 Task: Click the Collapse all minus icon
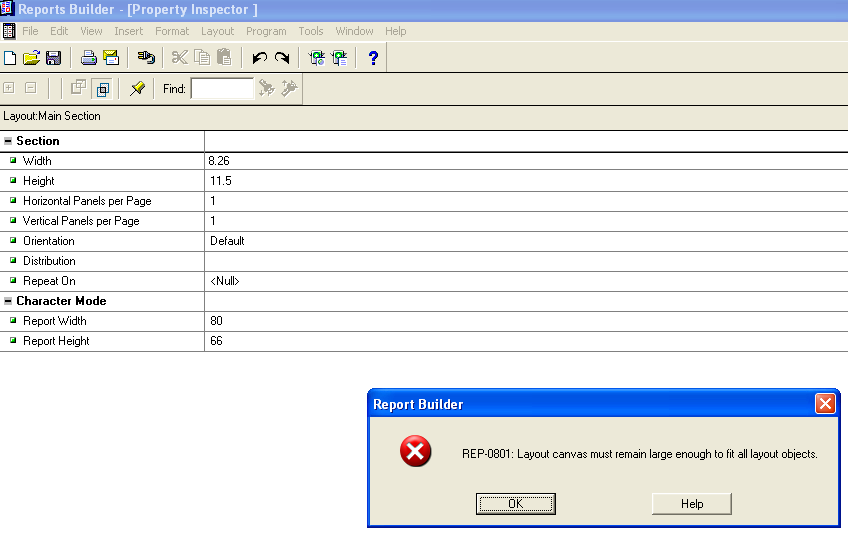tap(31, 88)
